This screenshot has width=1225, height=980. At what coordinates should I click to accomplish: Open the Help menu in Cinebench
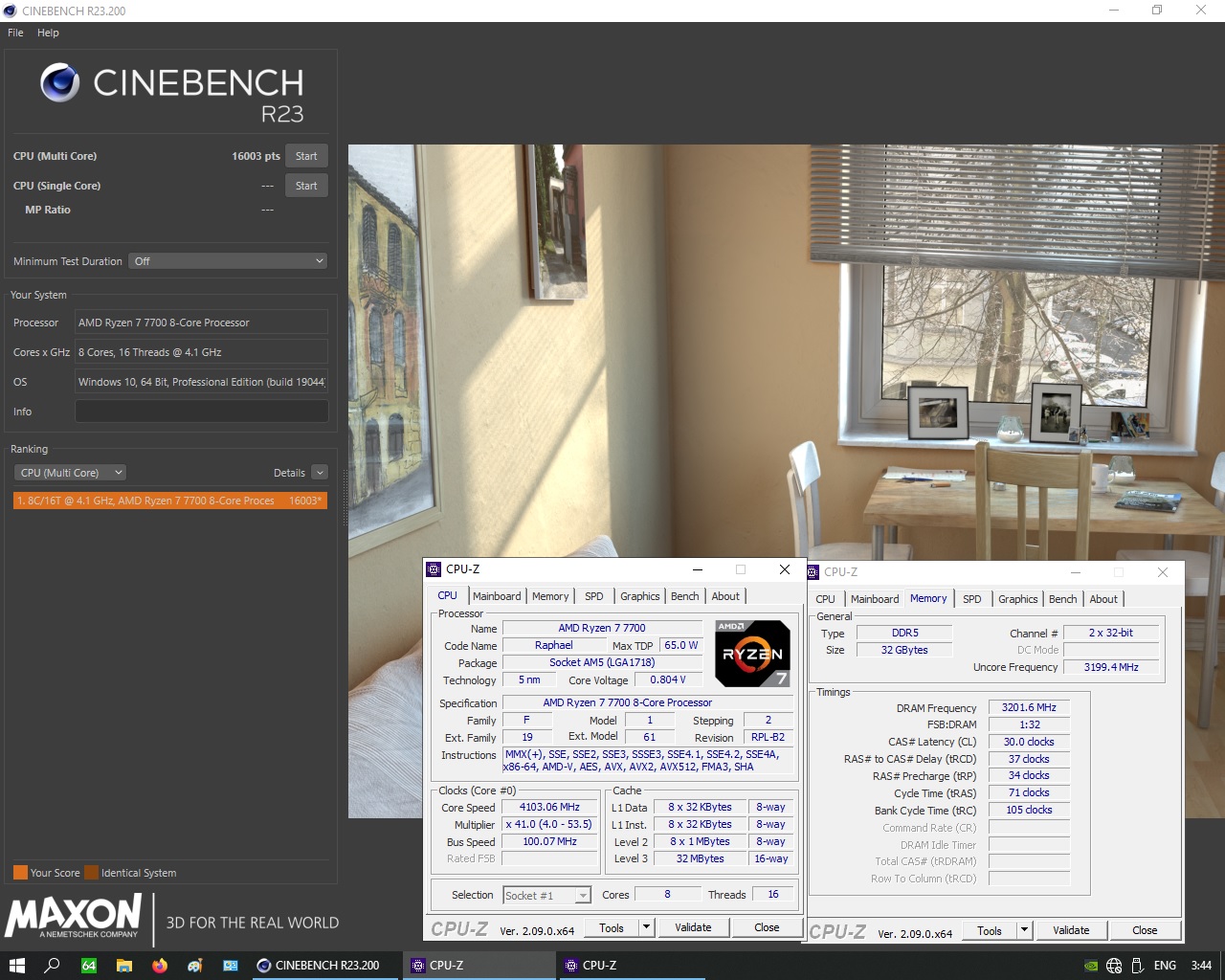(48, 33)
